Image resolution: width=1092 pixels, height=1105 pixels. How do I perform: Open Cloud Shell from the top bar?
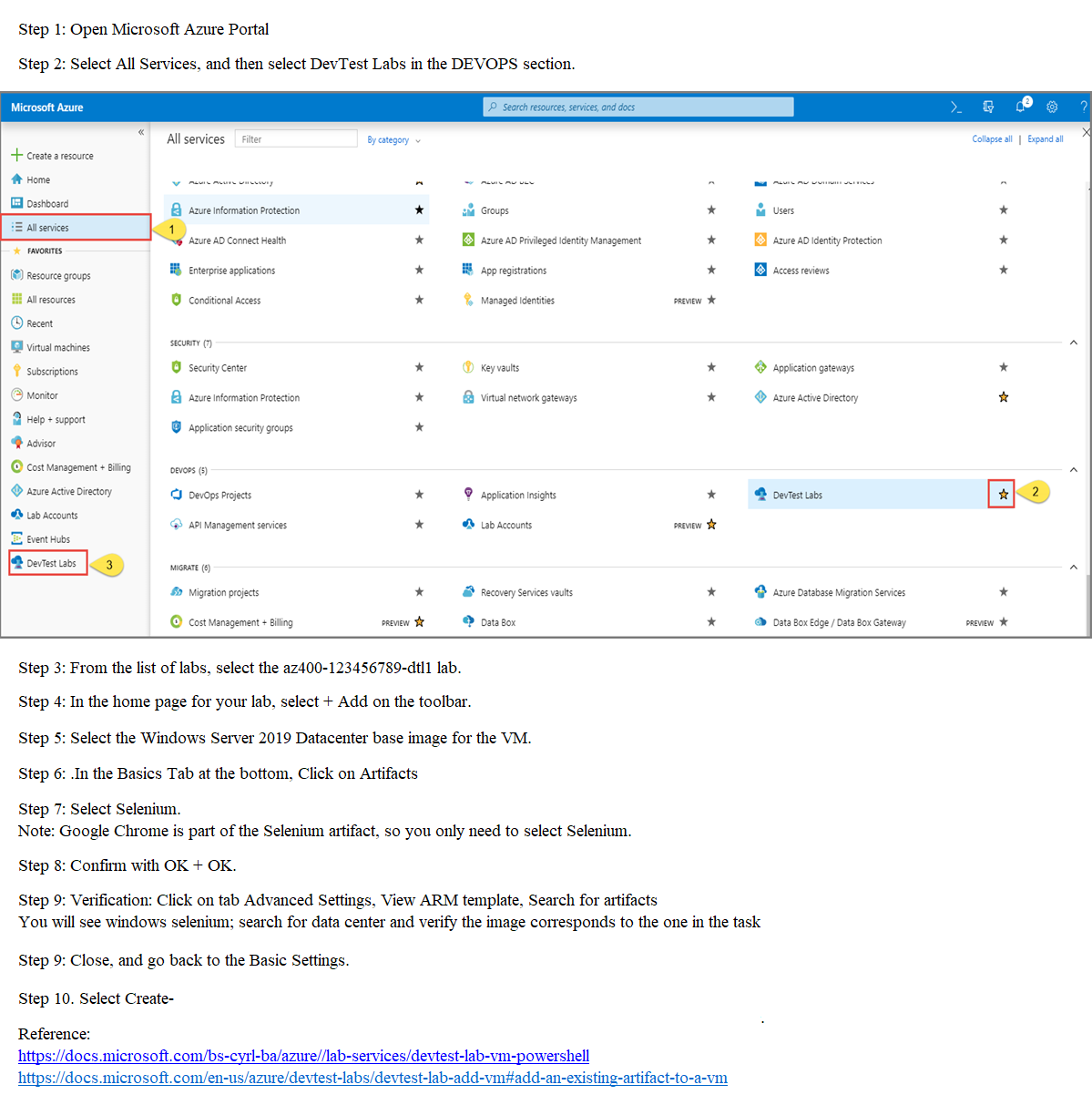(955, 107)
